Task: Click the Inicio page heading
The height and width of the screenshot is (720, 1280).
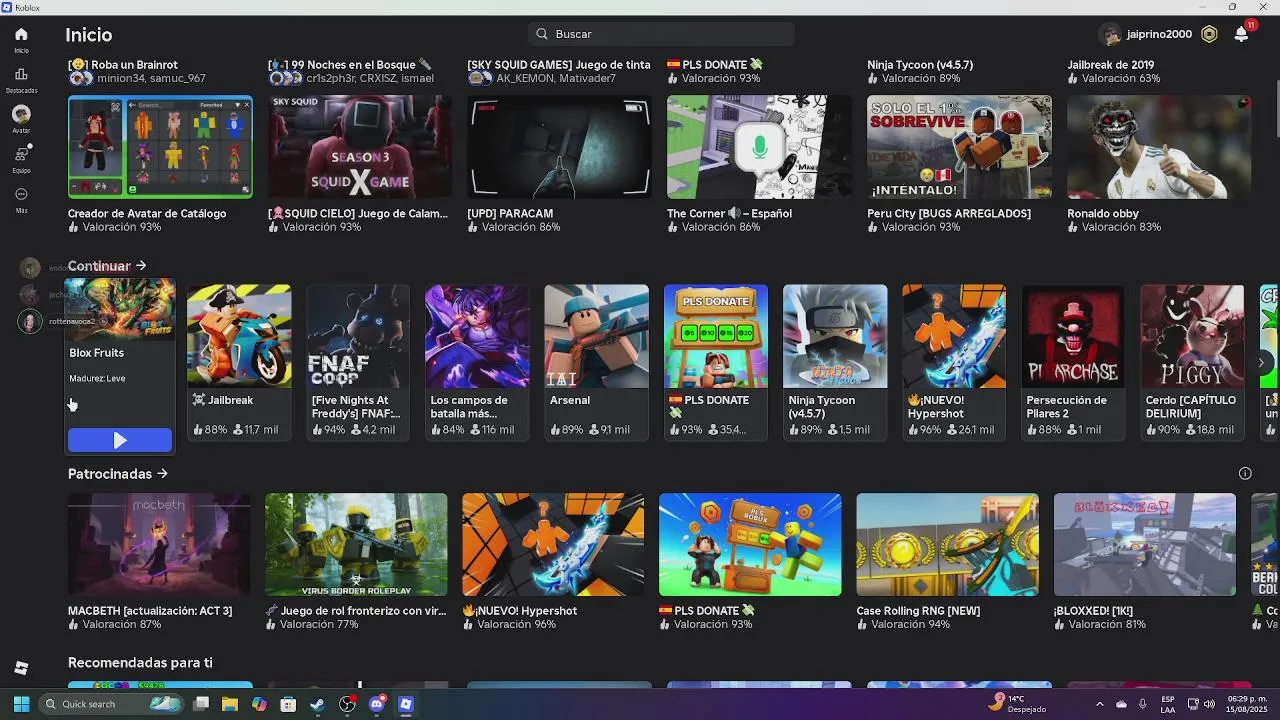Action: point(89,35)
